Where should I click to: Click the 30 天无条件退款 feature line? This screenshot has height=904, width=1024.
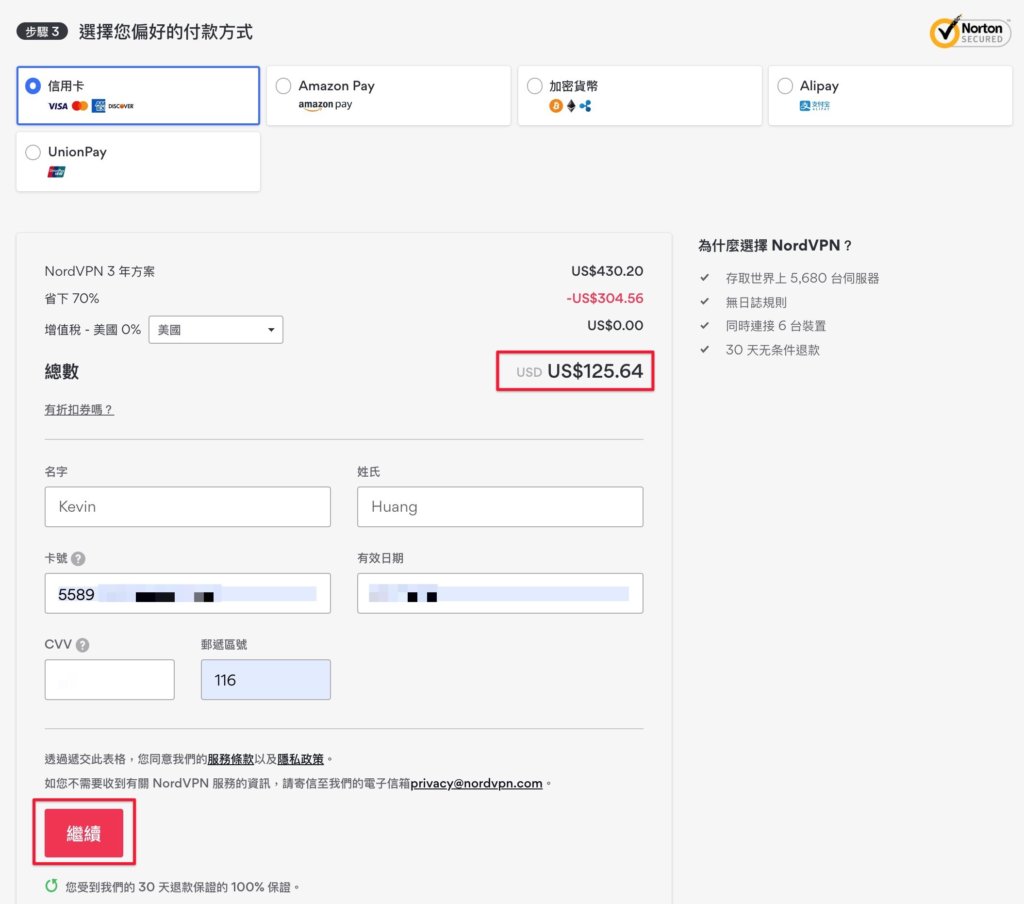click(773, 350)
